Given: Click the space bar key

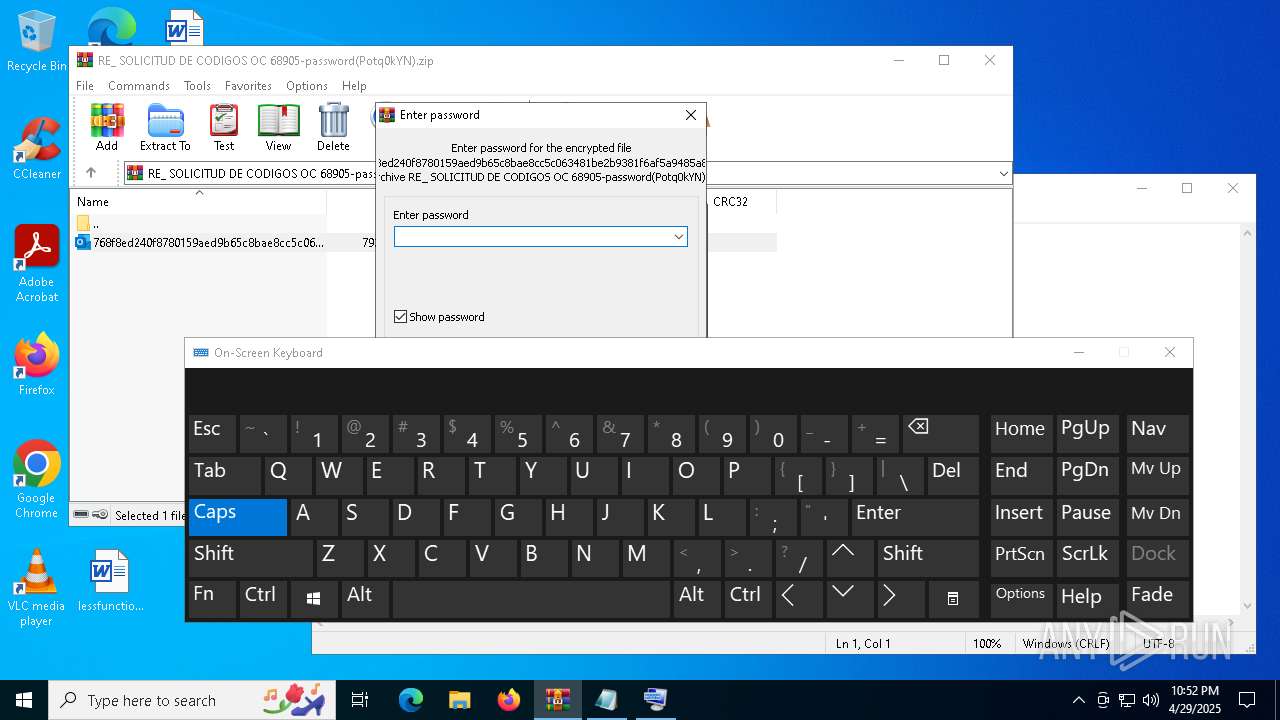Looking at the screenshot, I should [x=532, y=599].
